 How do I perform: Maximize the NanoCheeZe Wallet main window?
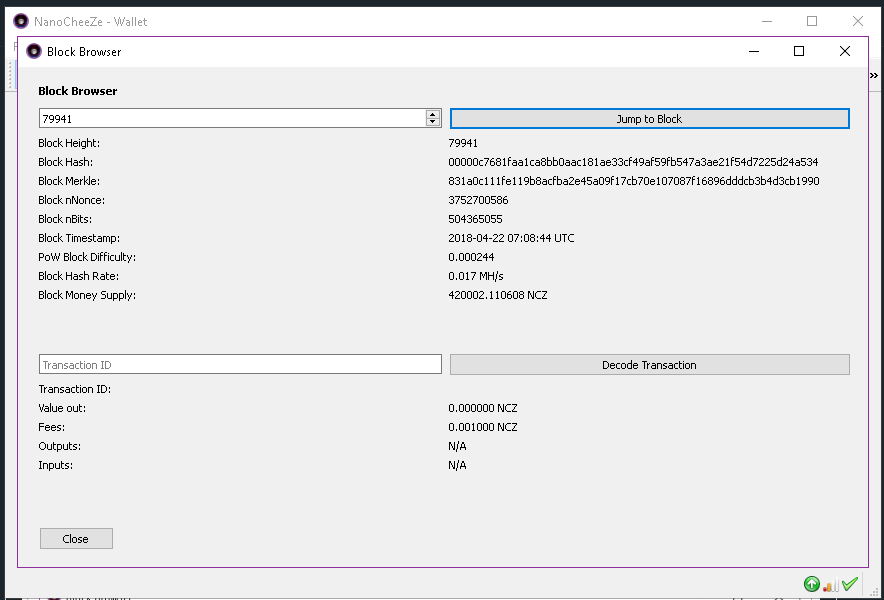[812, 21]
